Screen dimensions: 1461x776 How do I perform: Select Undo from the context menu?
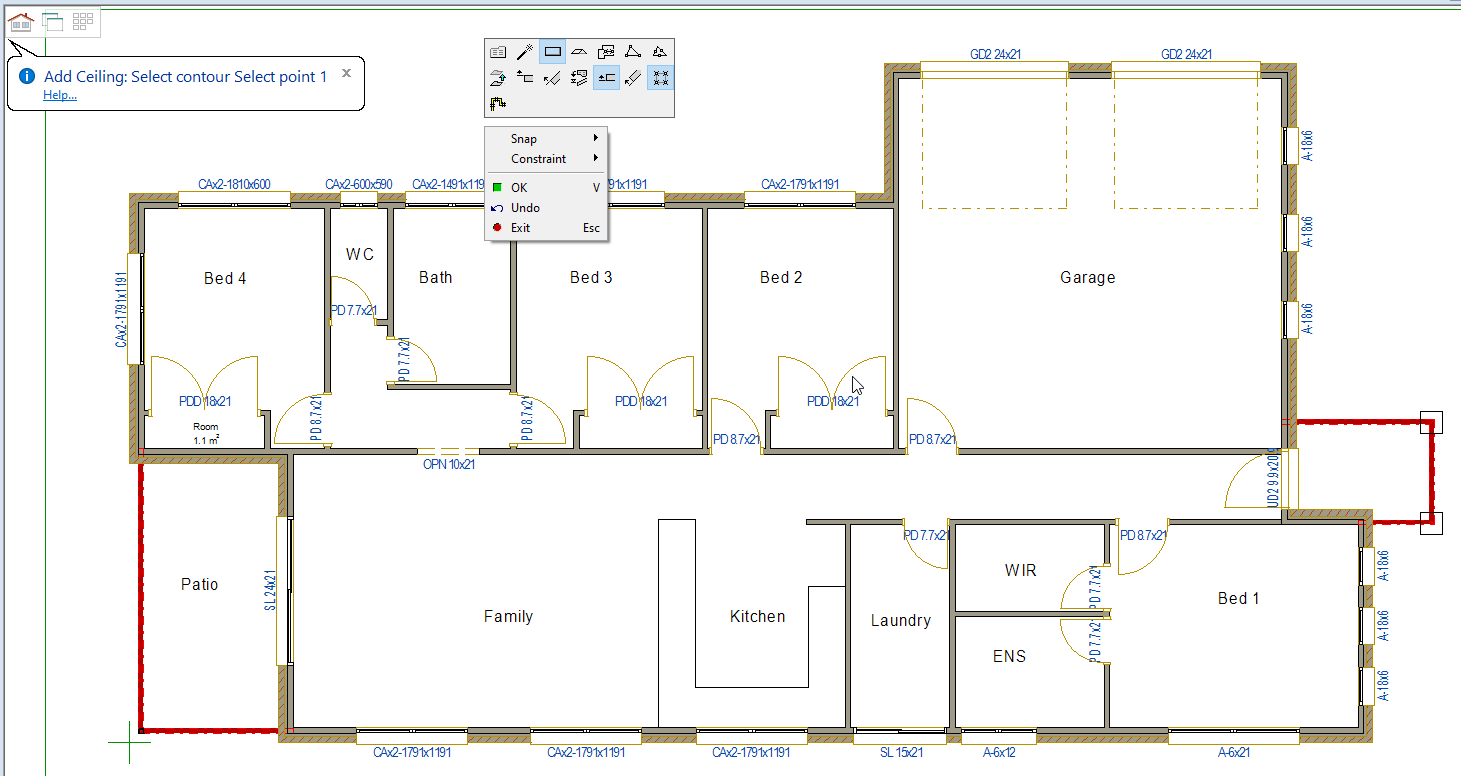pyautogui.click(x=525, y=208)
